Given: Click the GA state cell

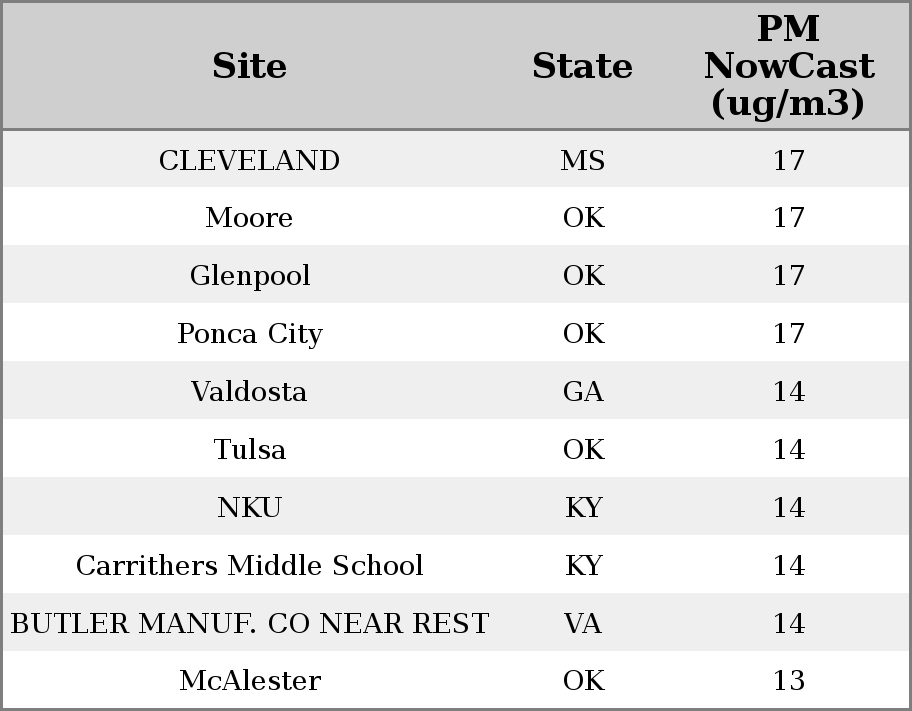Looking at the screenshot, I should click(x=582, y=391).
